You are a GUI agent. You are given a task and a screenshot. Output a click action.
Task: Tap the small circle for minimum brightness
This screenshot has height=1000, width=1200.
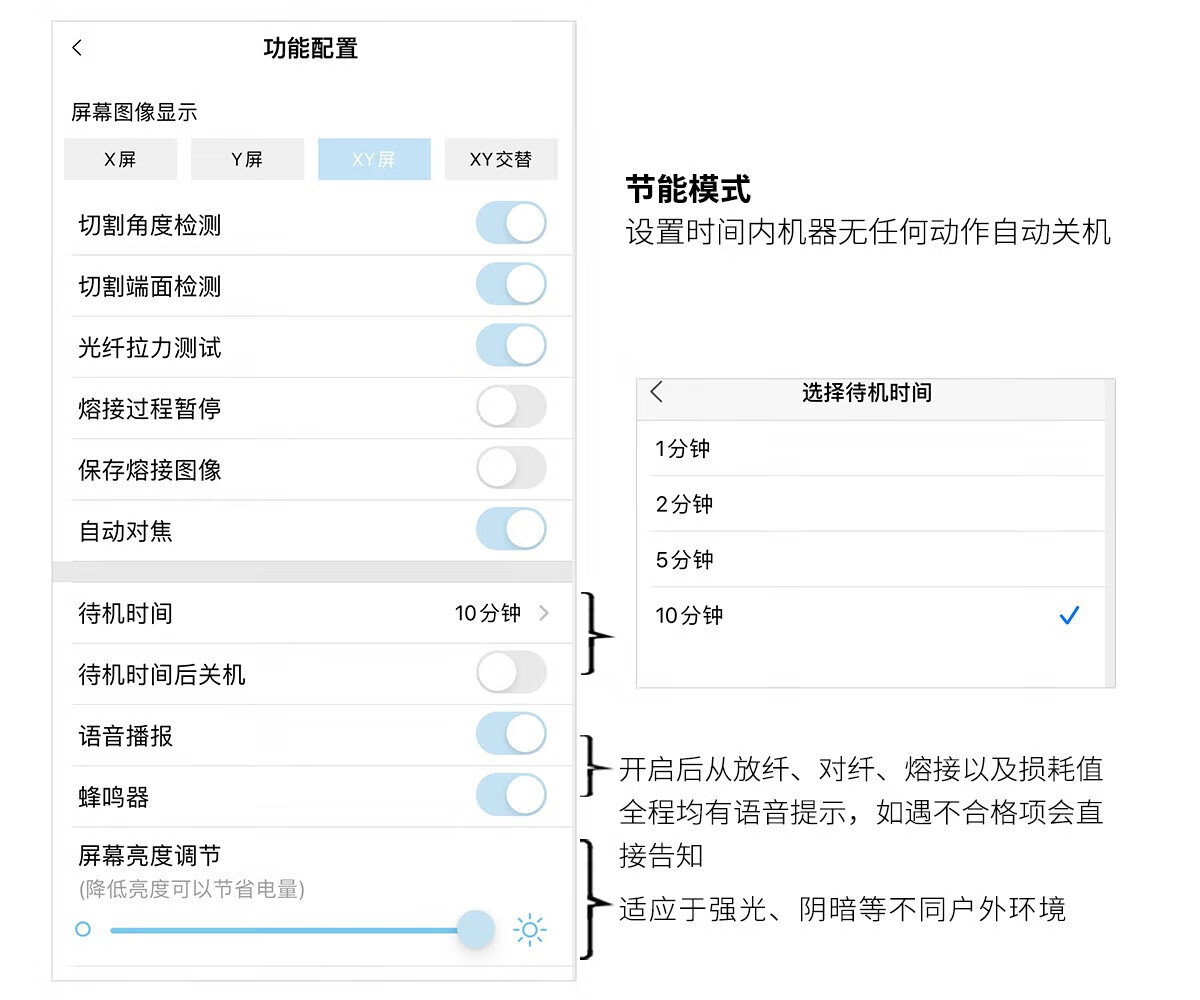[x=83, y=929]
